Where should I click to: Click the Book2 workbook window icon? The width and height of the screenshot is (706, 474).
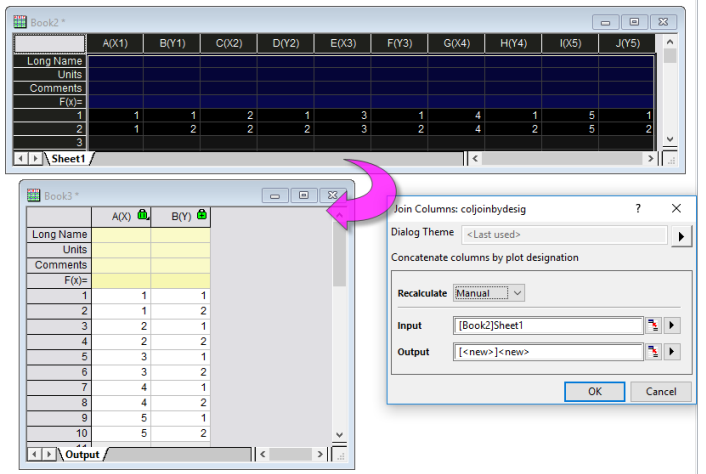pos(20,18)
